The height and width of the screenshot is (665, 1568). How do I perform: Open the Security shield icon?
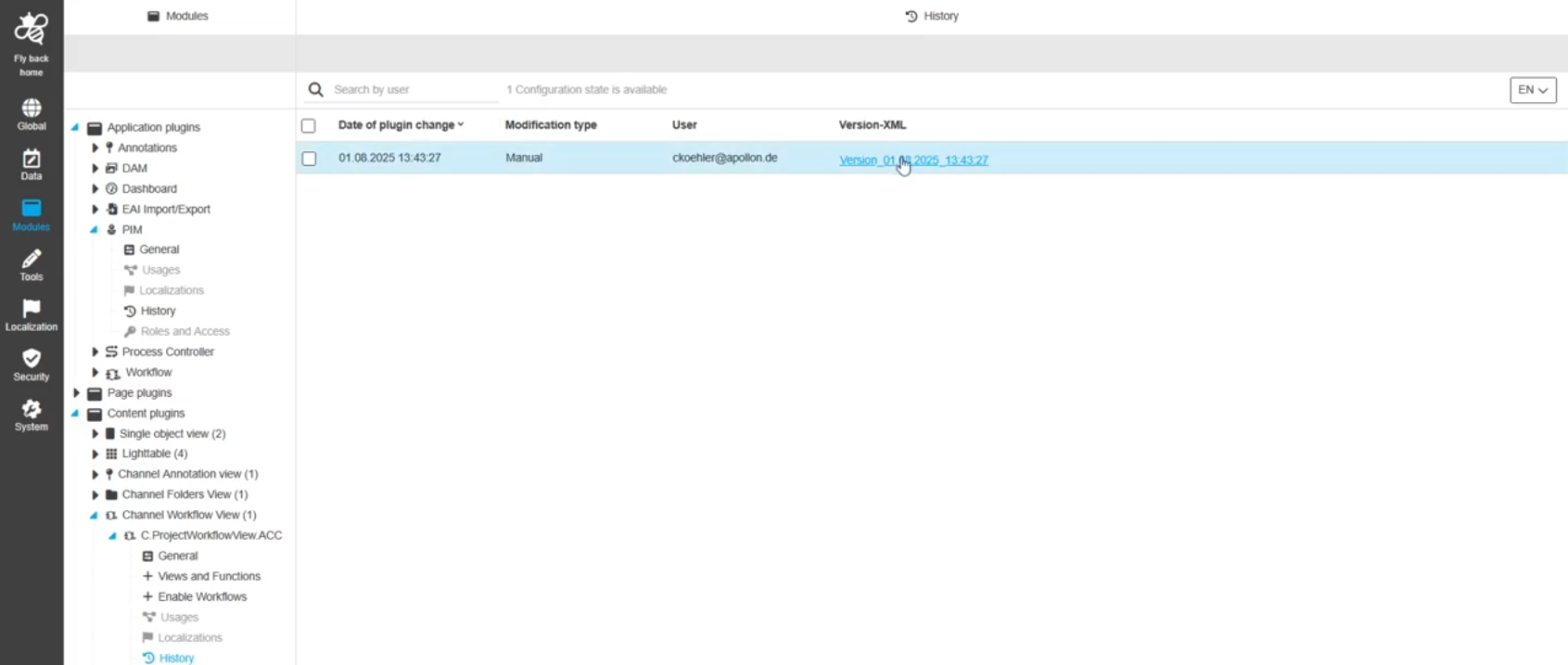tap(31, 360)
